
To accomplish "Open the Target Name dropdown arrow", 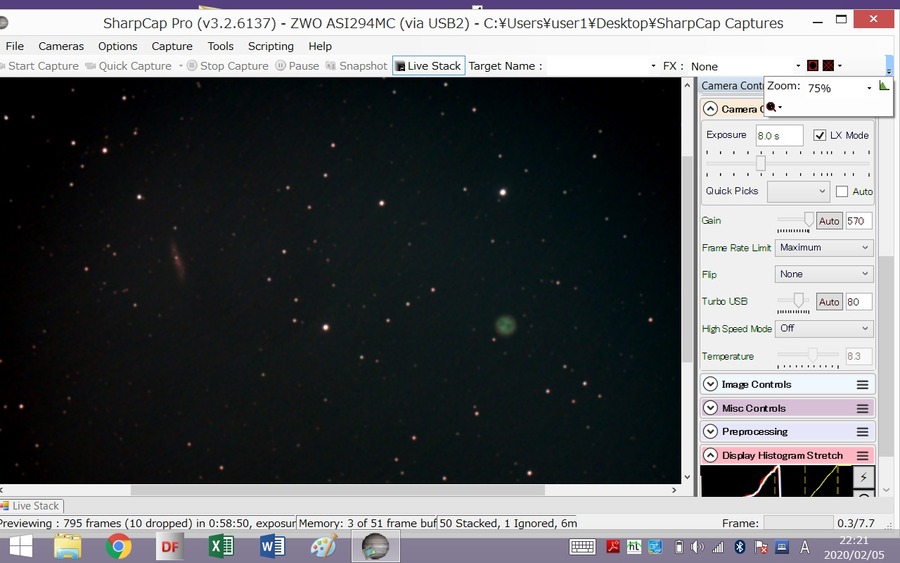I will tap(653, 66).
